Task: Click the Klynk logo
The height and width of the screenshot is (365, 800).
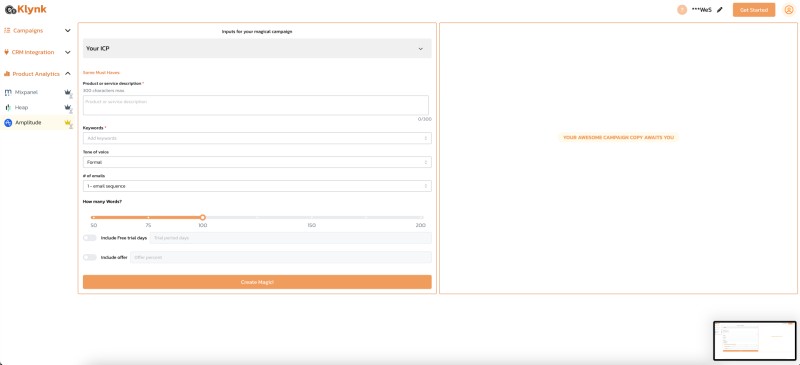Action: [26, 9]
